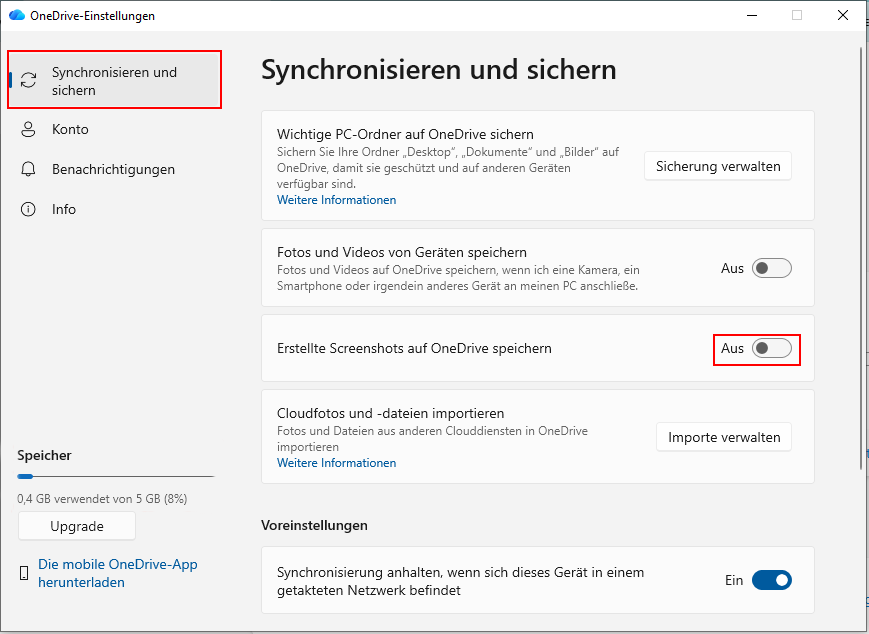The width and height of the screenshot is (869, 634).
Task: Click the Wichtige PC-Ordner auf OneDrive sichern title
Action: (405, 134)
